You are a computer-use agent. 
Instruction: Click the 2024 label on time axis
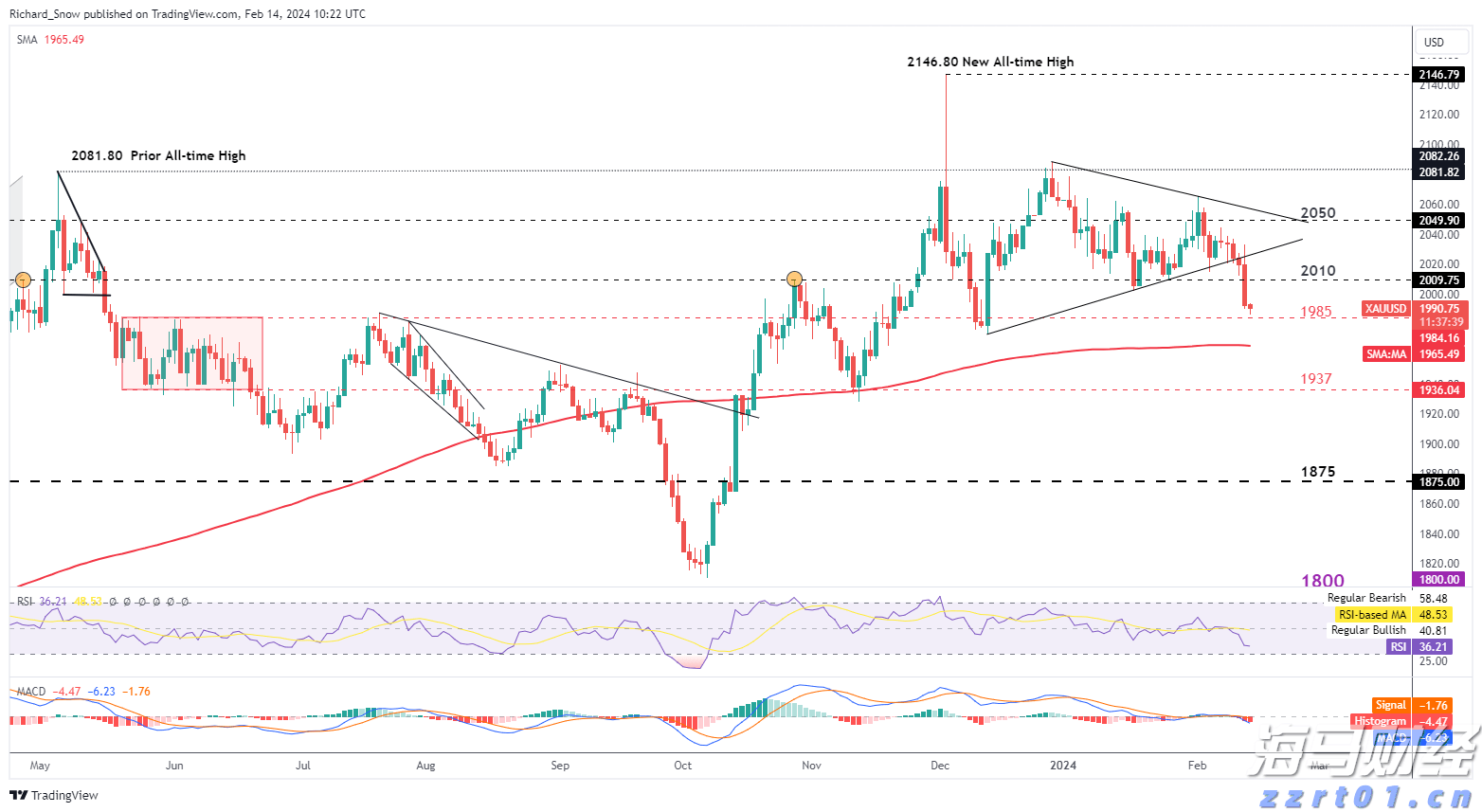[x=1062, y=765]
